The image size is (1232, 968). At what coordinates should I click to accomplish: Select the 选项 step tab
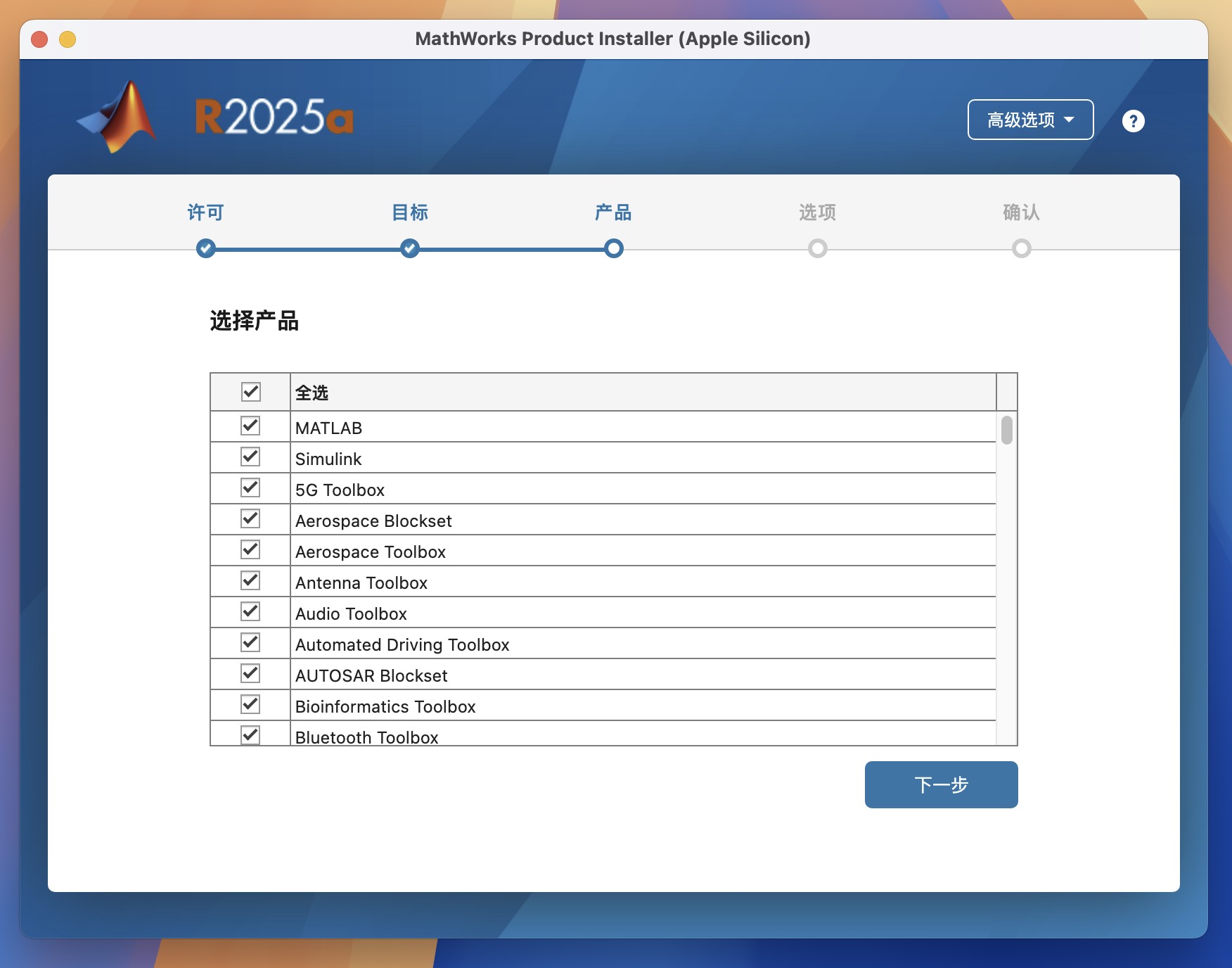point(817,212)
